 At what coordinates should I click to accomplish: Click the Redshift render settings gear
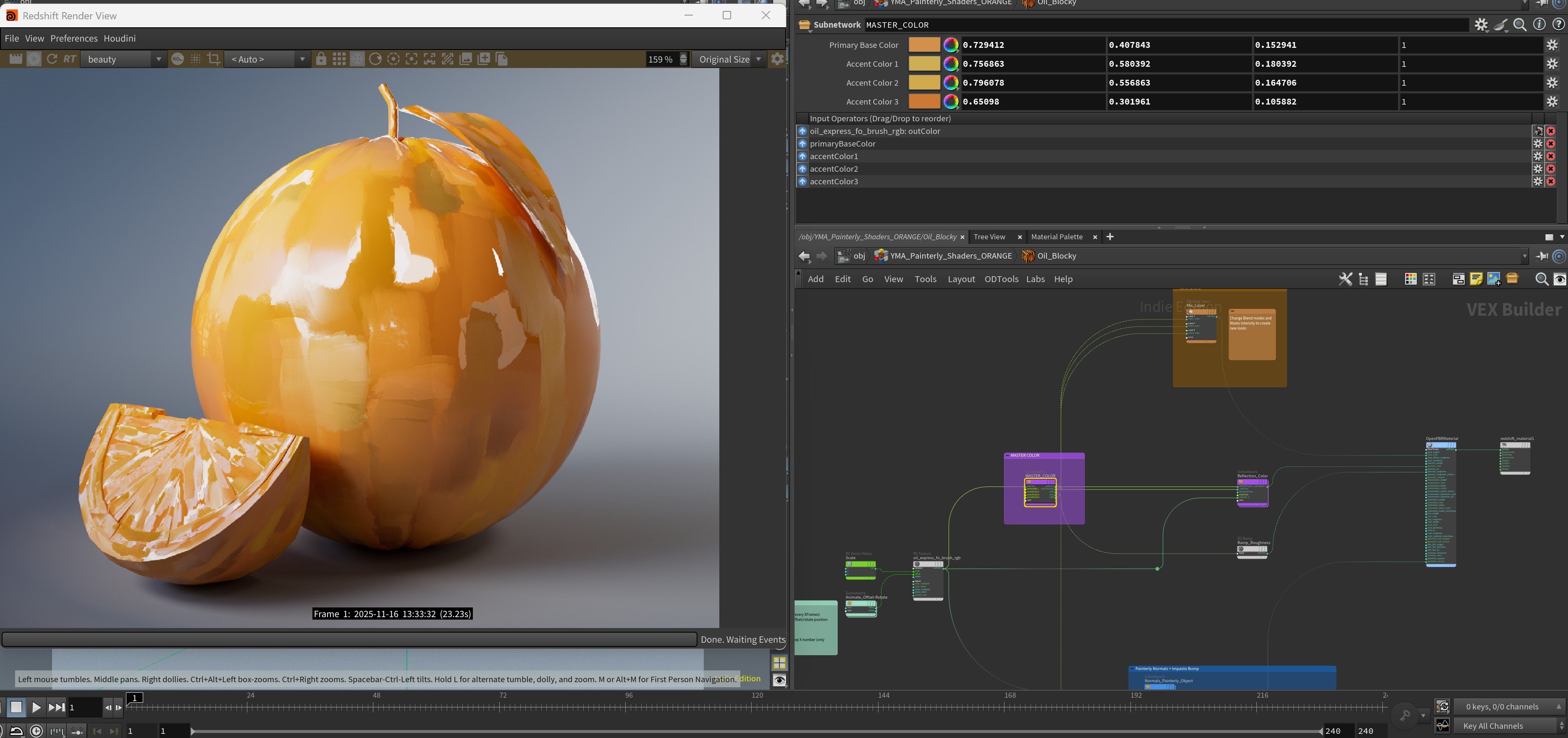[x=777, y=59]
